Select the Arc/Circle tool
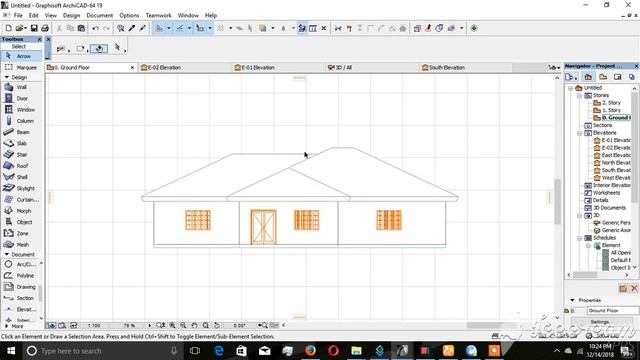 tap(20, 264)
